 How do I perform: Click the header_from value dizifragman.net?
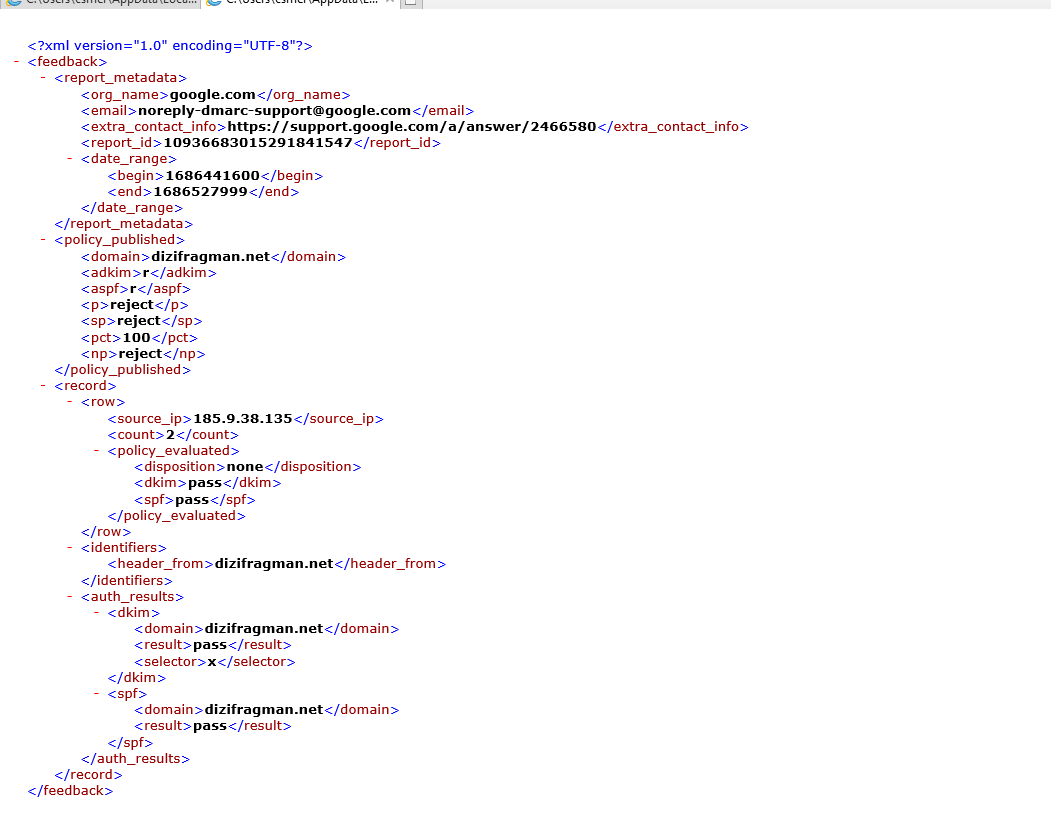[x=274, y=565]
